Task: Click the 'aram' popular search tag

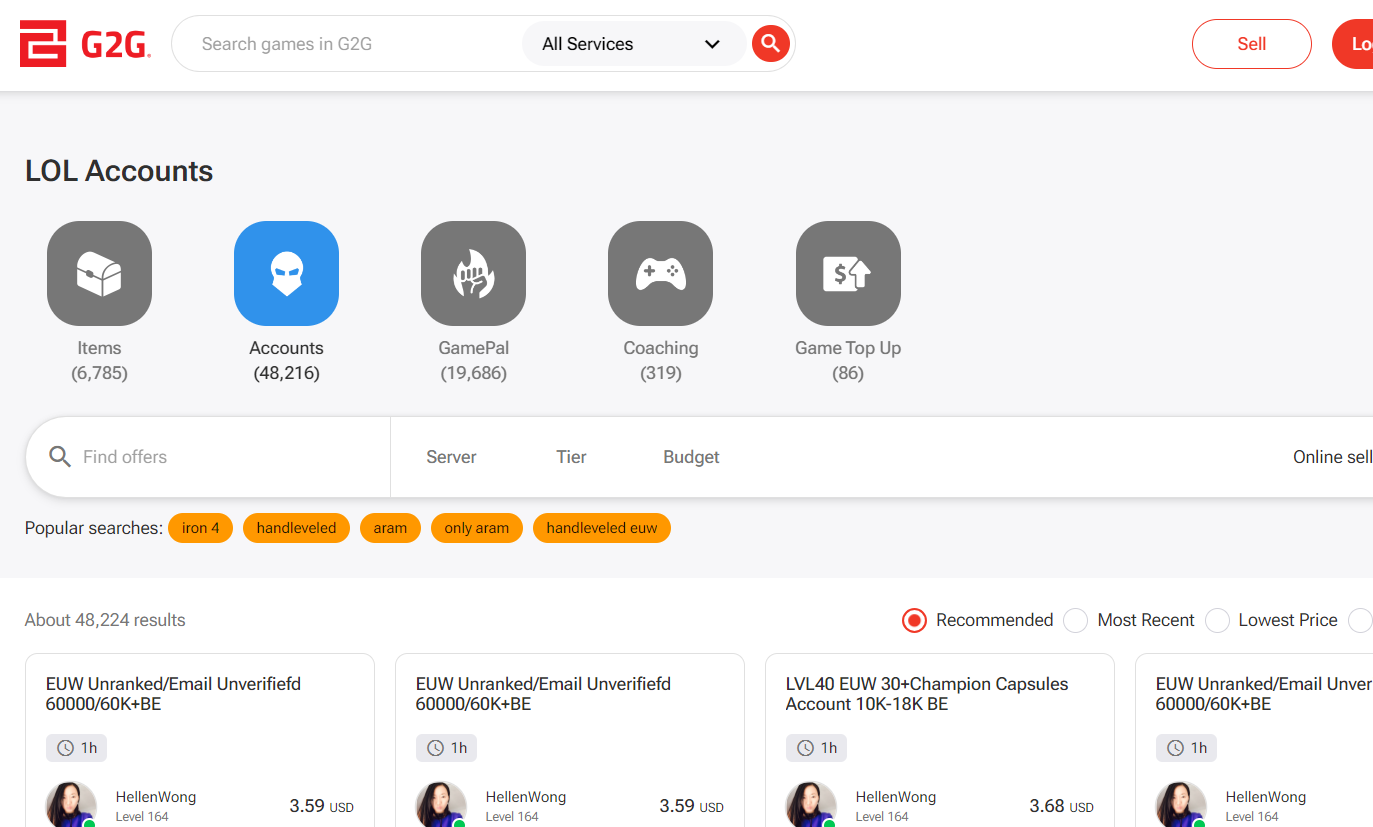Action: [x=390, y=528]
